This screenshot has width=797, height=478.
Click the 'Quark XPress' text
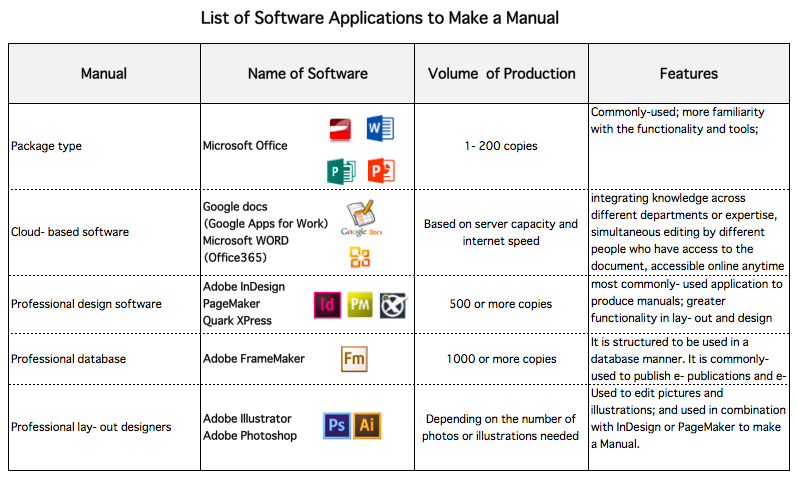click(237, 321)
